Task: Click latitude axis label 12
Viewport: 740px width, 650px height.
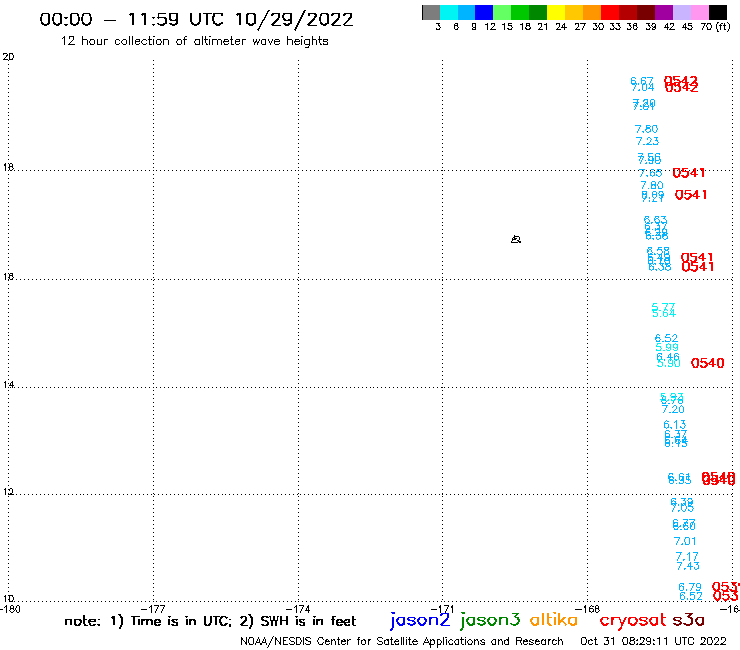Action: [8, 492]
